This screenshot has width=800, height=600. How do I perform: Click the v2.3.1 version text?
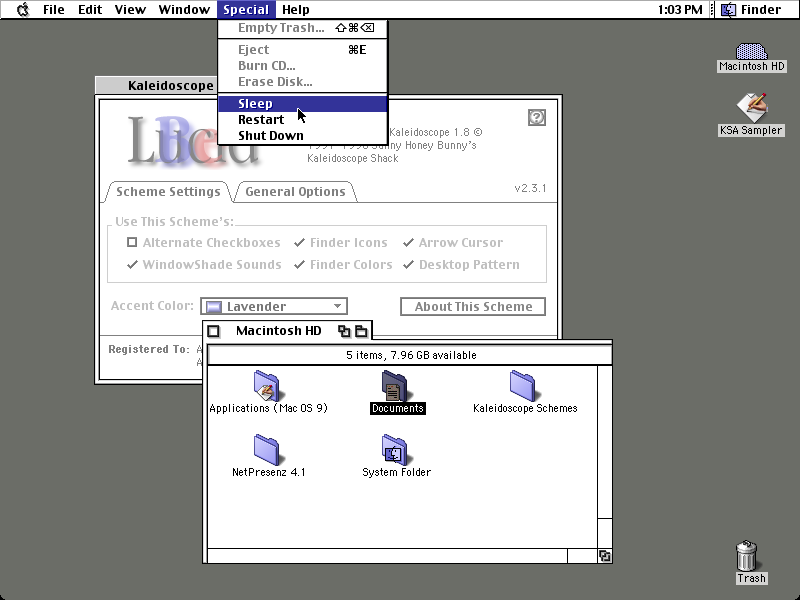[x=530, y=188]
